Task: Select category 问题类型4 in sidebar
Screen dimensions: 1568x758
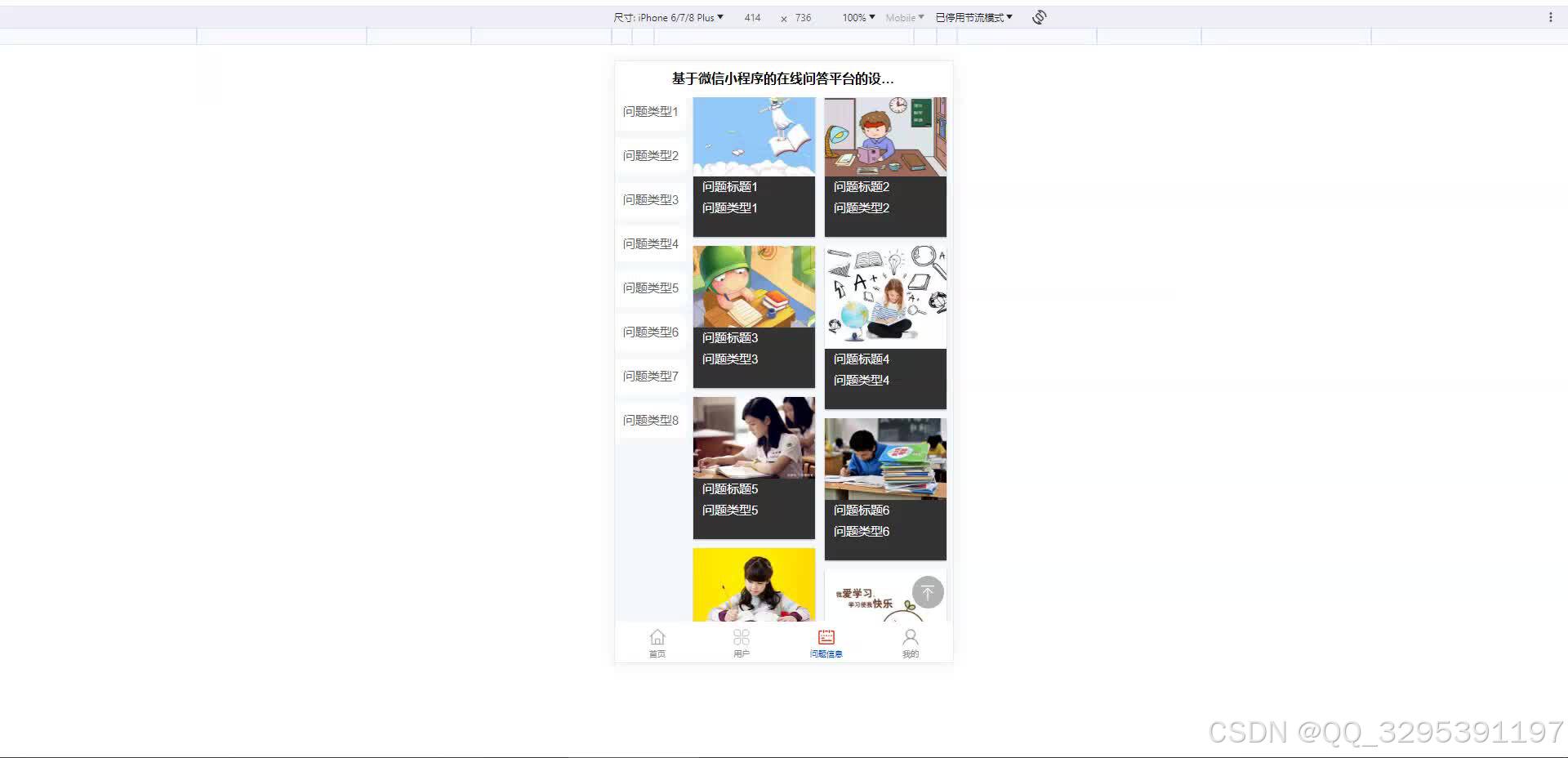Action: 651,244
